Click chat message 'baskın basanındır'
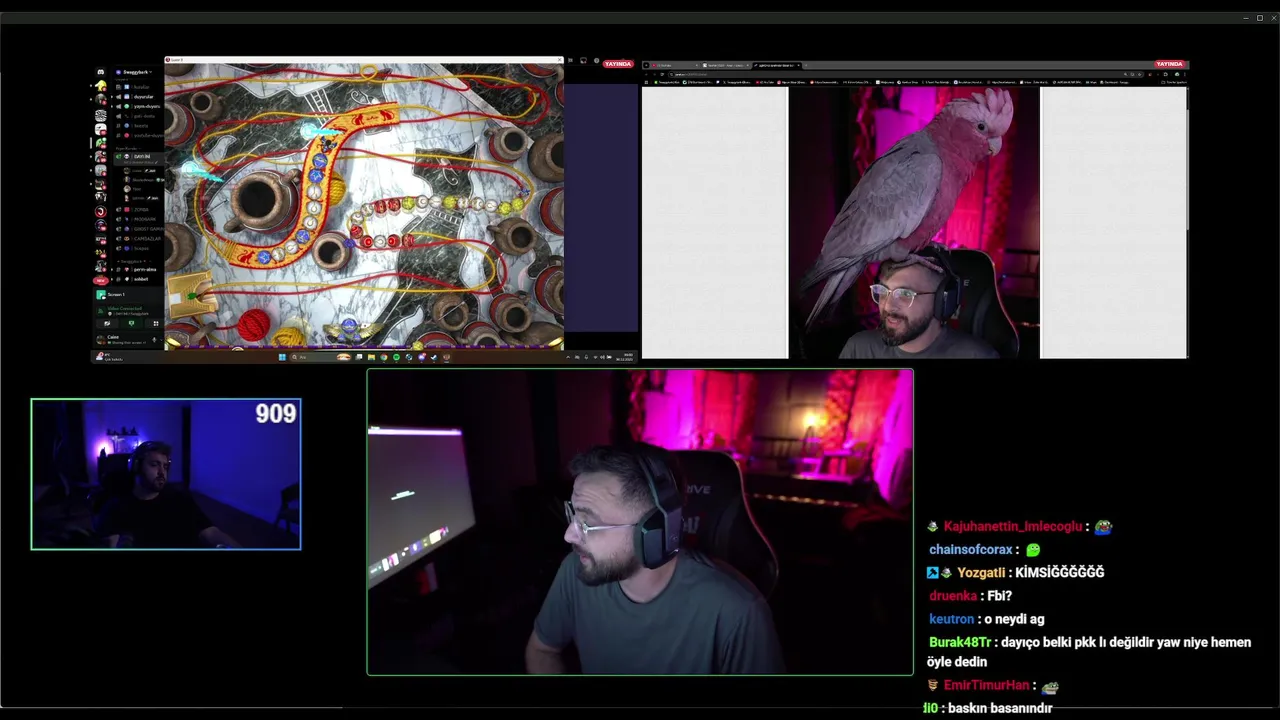This screenshot has width=1280, height=720. 1000,708
